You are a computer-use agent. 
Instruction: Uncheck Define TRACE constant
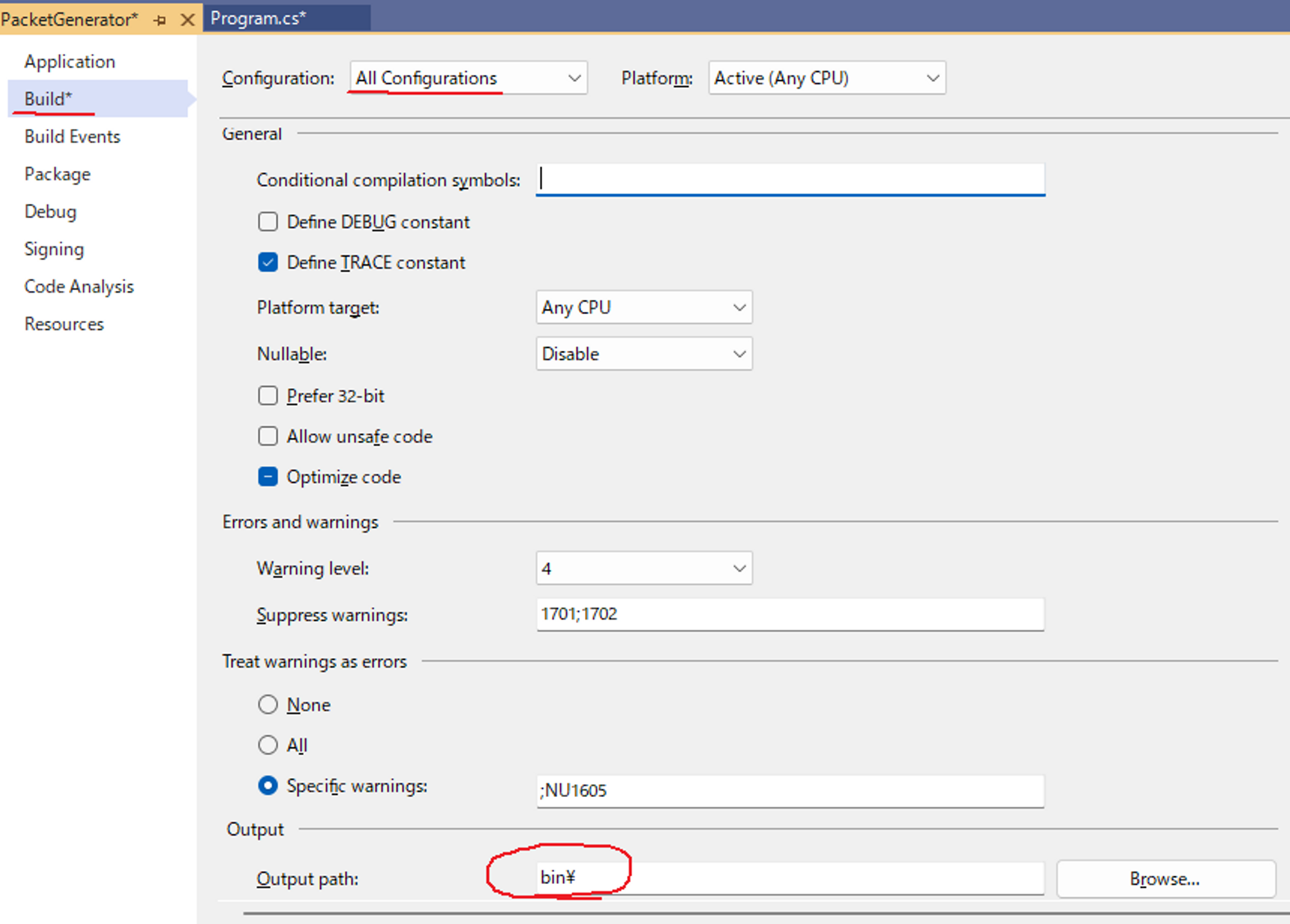tap(268, 262)
